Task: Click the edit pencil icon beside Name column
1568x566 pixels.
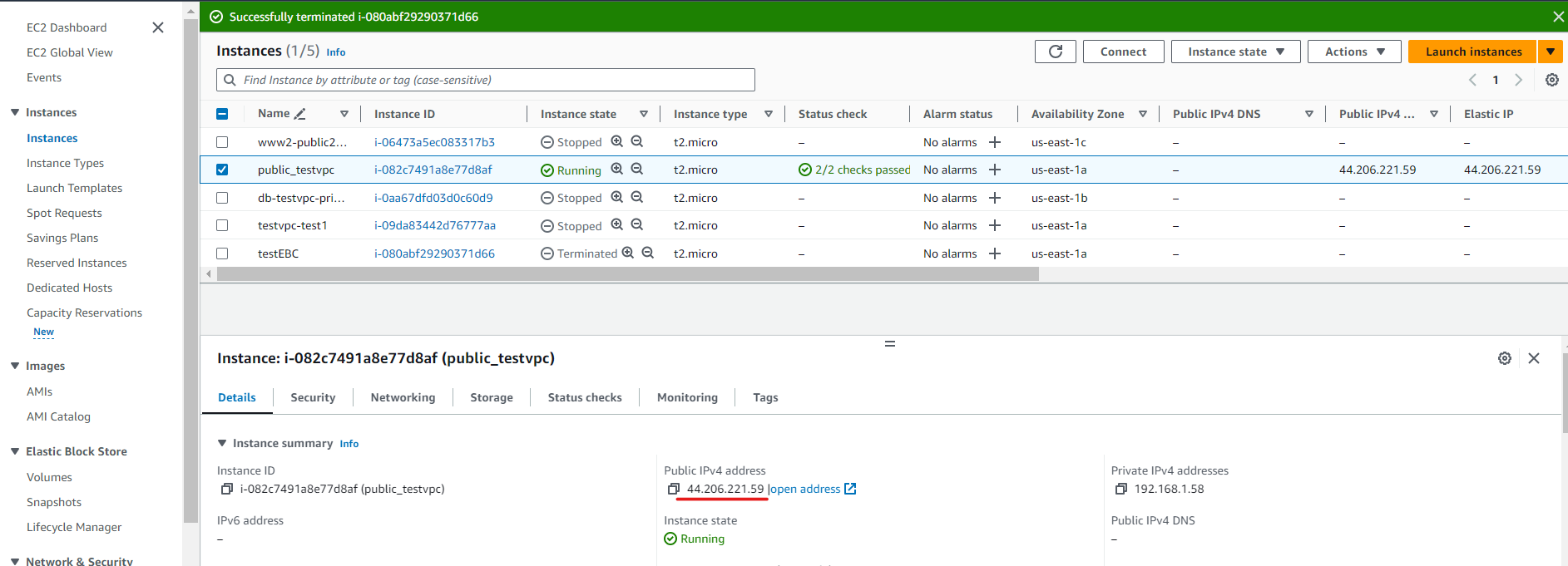Action: (300, 114)
